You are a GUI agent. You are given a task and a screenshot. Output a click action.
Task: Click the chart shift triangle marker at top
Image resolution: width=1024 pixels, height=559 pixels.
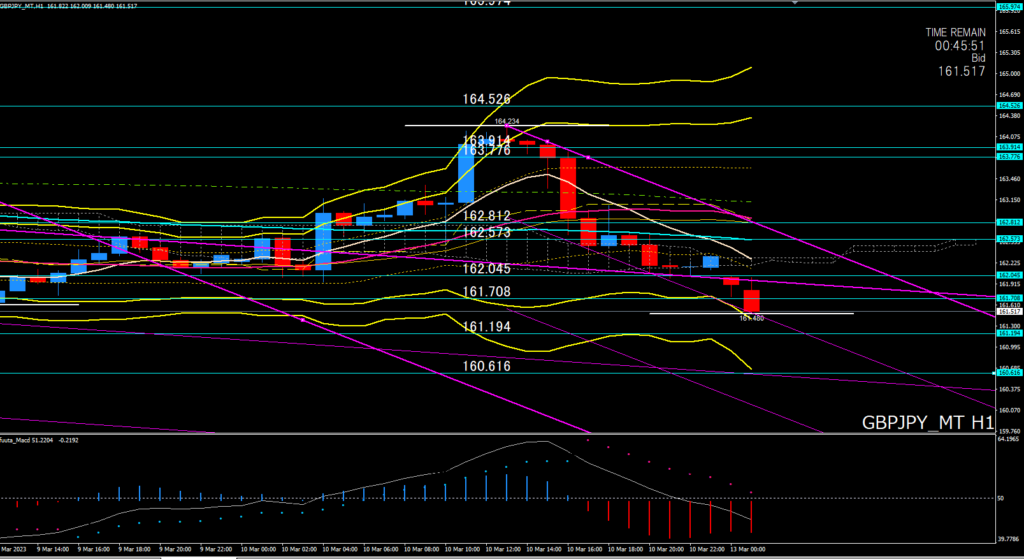pos(795,3)
